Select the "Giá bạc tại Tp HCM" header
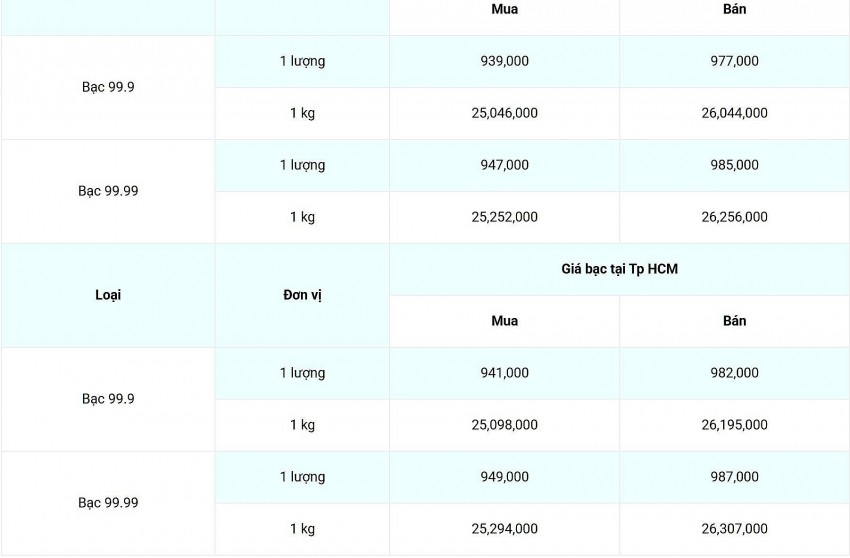Screen dimensions: 850x558 point(619,269)
